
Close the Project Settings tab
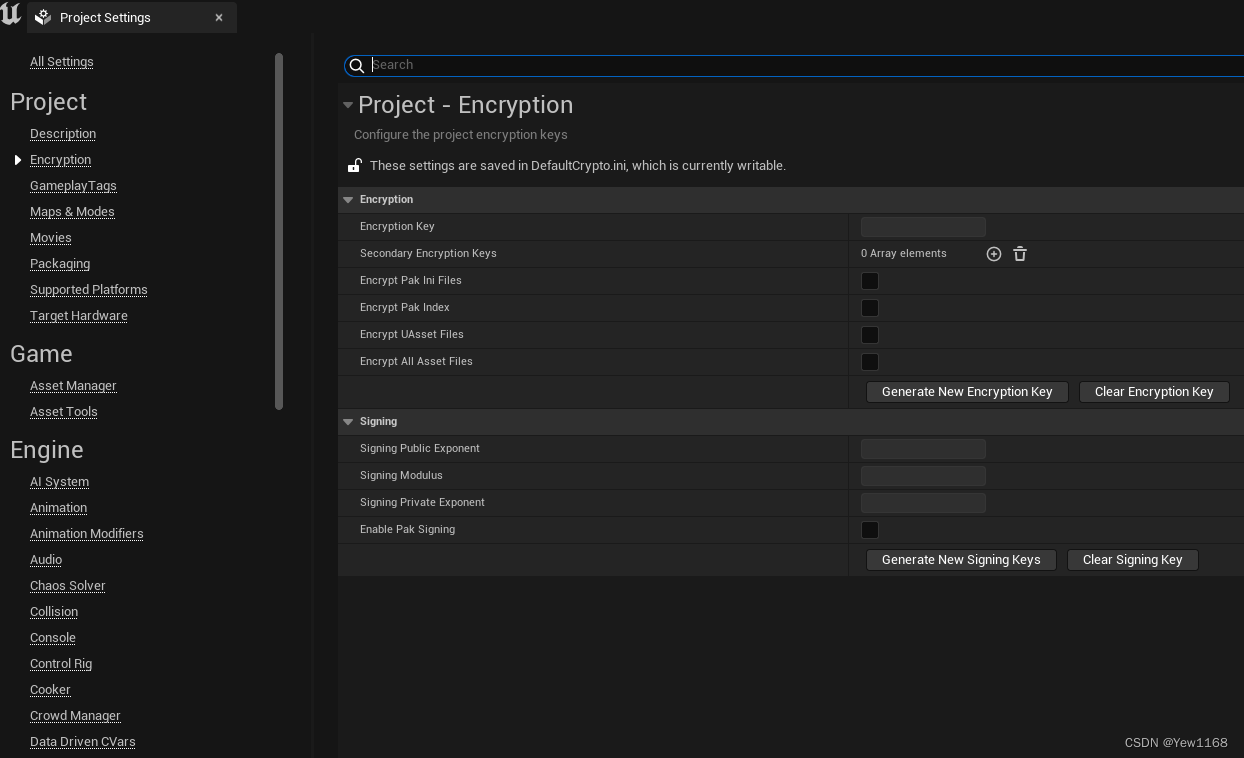219,17
